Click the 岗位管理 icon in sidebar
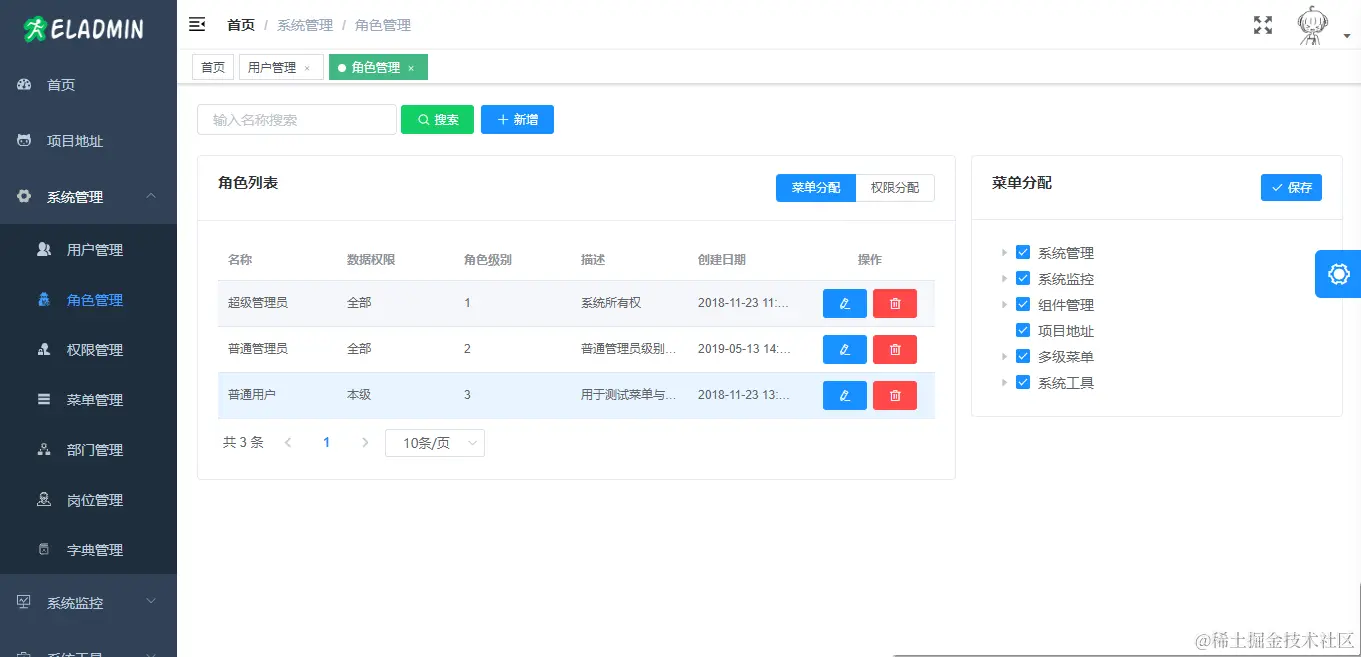The width and height of the screenshot is (1361, 657). [x=44, y=499]
